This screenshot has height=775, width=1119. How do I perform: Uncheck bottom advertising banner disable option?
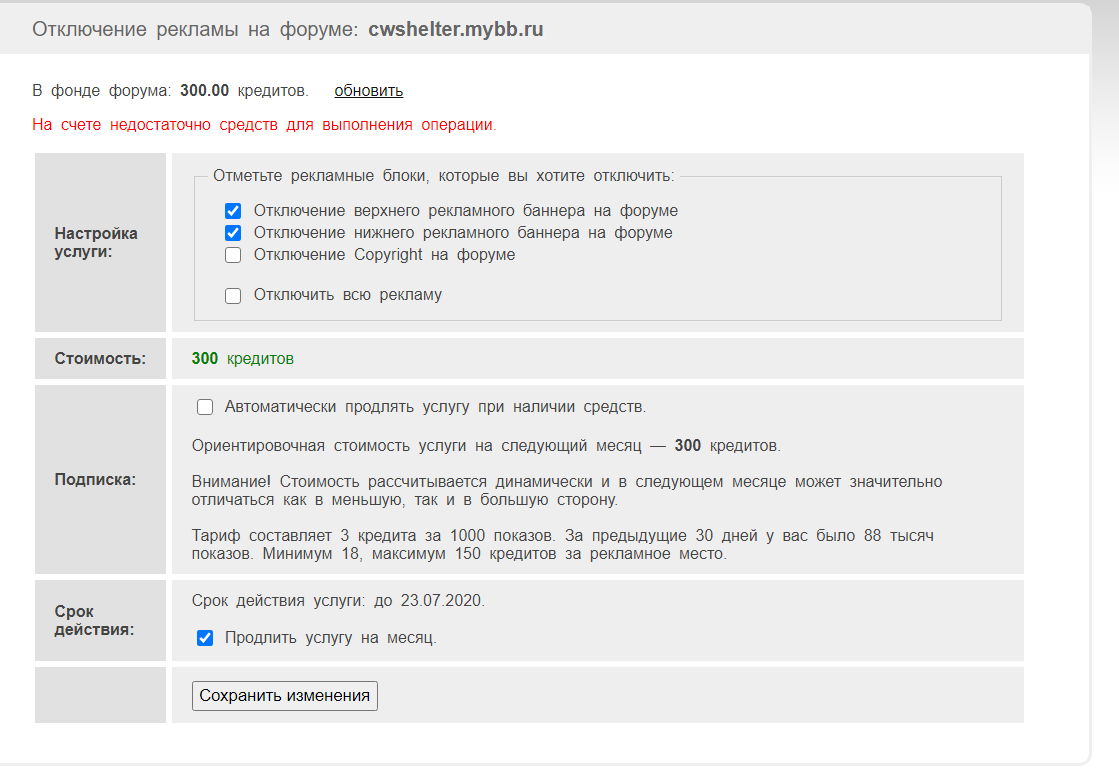point(233,233)
